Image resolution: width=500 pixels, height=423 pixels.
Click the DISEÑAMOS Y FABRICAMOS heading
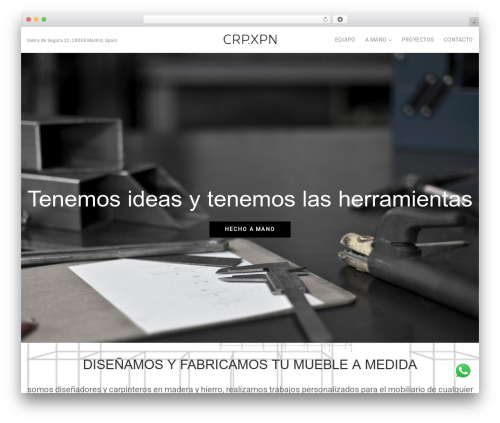point(250,365)
